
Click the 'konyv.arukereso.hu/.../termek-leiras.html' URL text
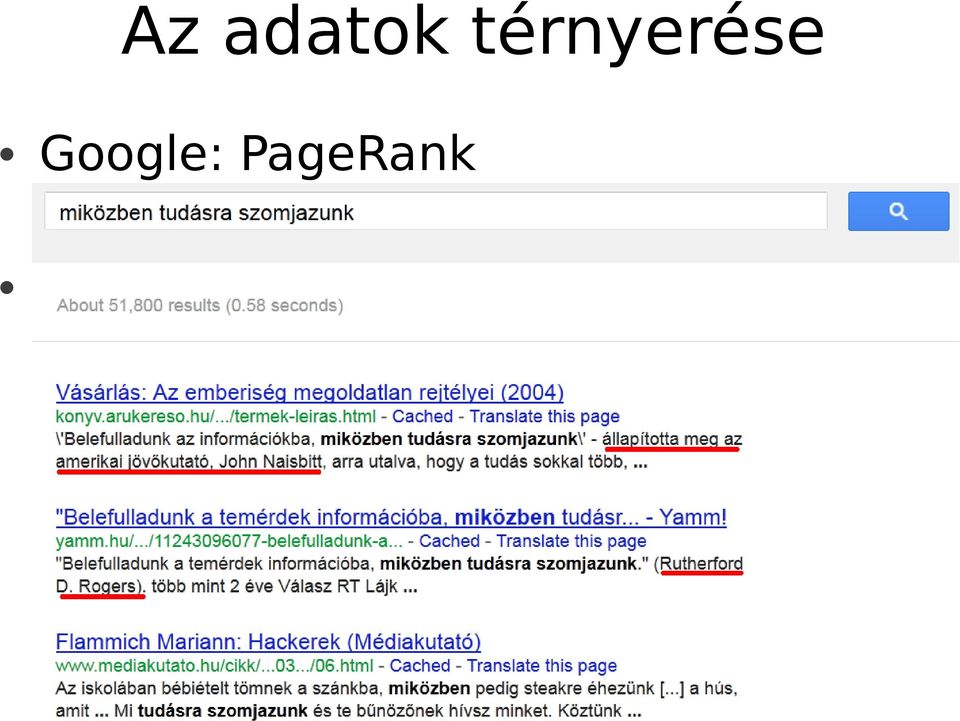tap(216, 416)
